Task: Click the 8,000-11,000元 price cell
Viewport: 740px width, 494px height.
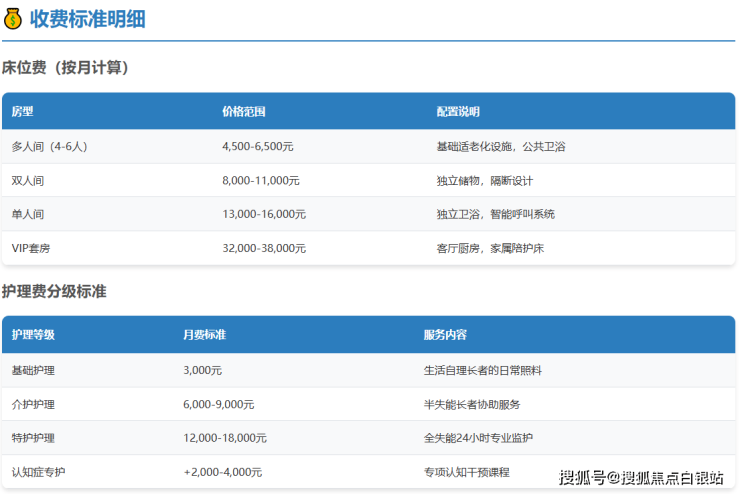Action: (x=260, y=181)
